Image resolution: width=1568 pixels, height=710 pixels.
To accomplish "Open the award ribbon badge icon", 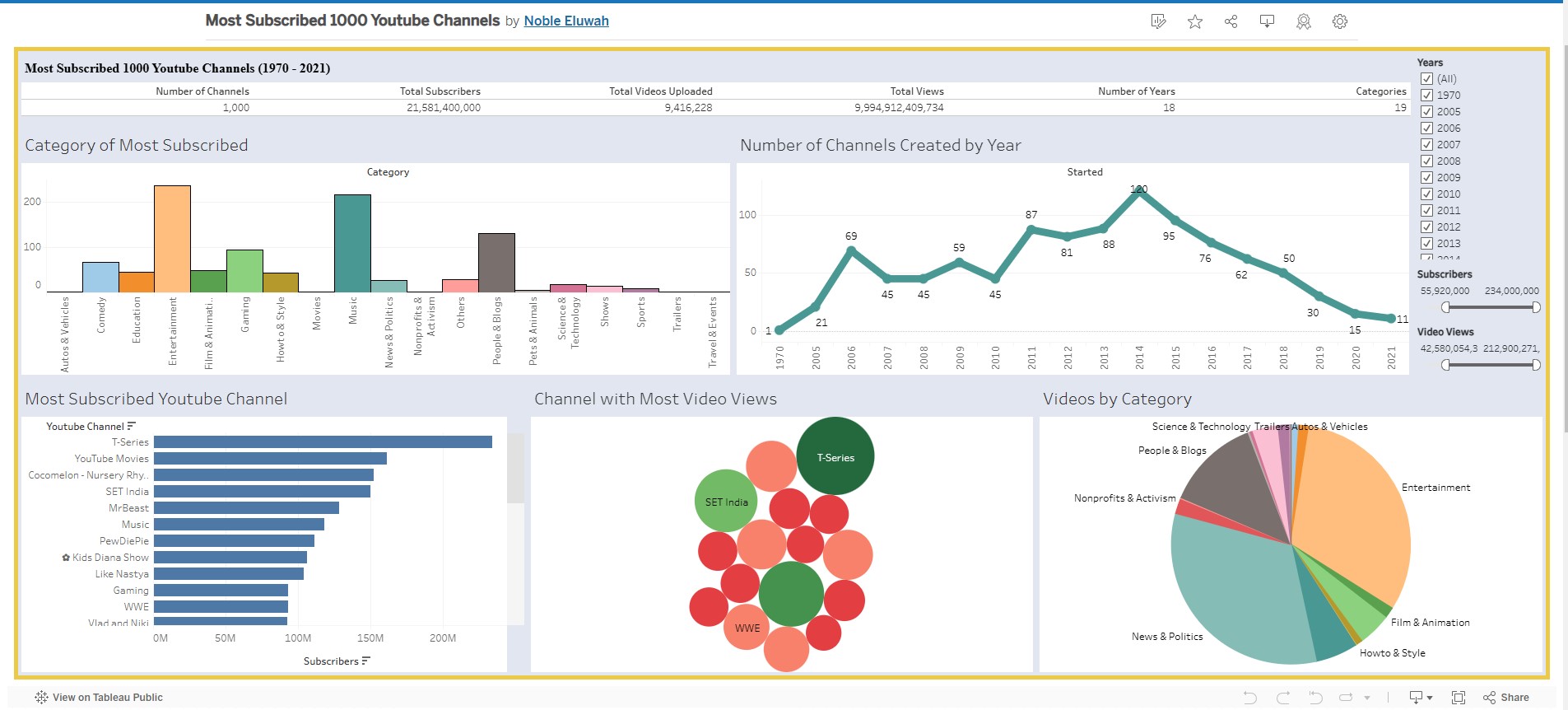I will (x=1304, y=21).
